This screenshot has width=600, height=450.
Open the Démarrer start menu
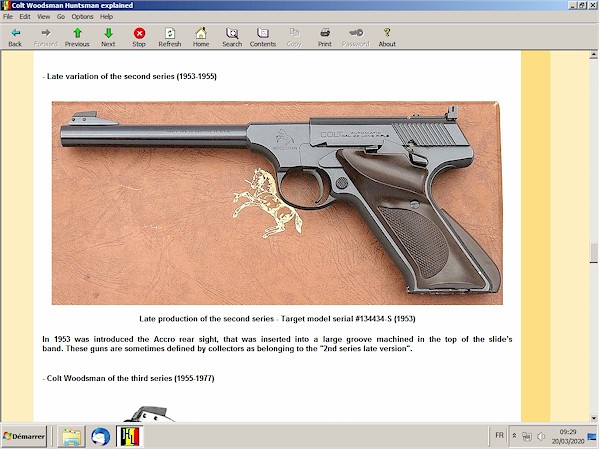point(24,436)
